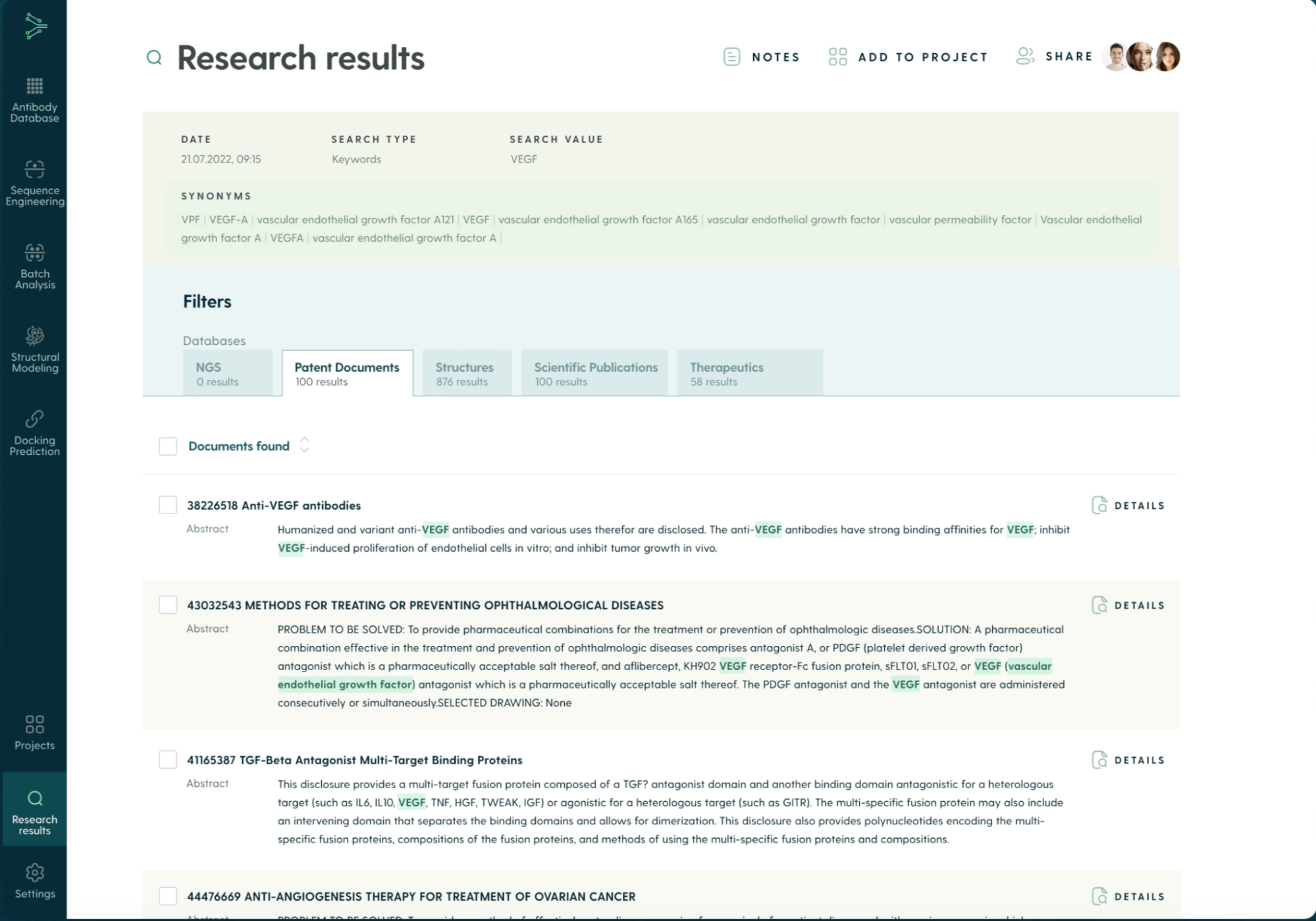Toggle the Documents found sort arrows

(x=304, y=445)
